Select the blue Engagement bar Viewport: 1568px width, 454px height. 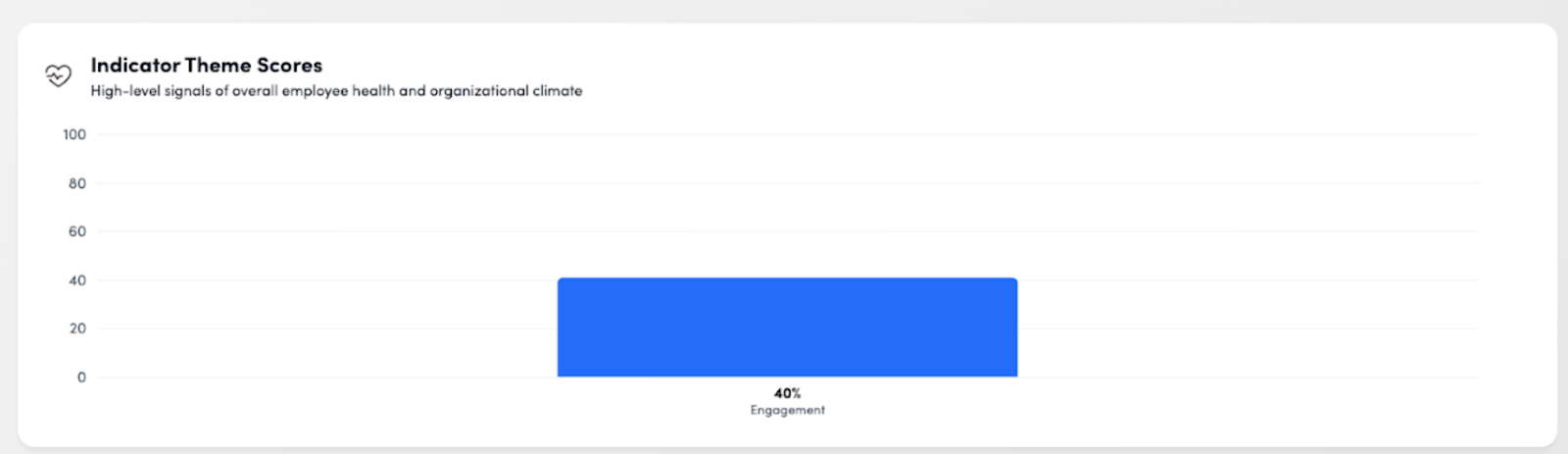tap(787, 328)
